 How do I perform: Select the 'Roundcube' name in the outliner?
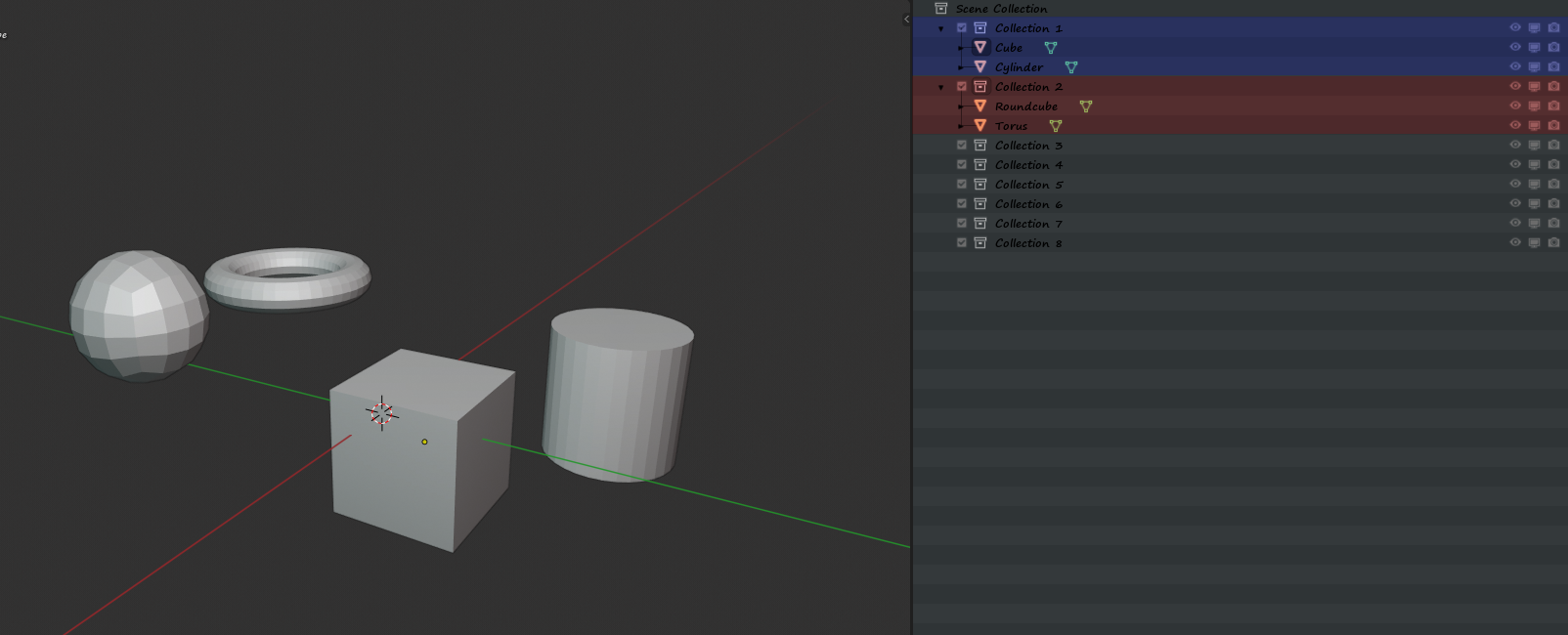1026,106
